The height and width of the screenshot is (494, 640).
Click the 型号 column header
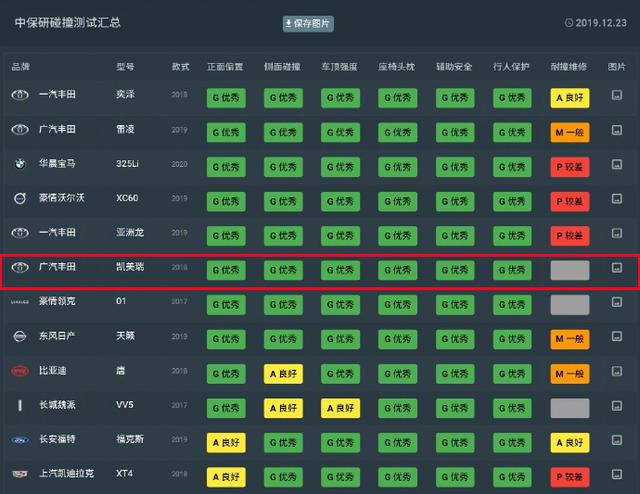[x=125, y=67]
